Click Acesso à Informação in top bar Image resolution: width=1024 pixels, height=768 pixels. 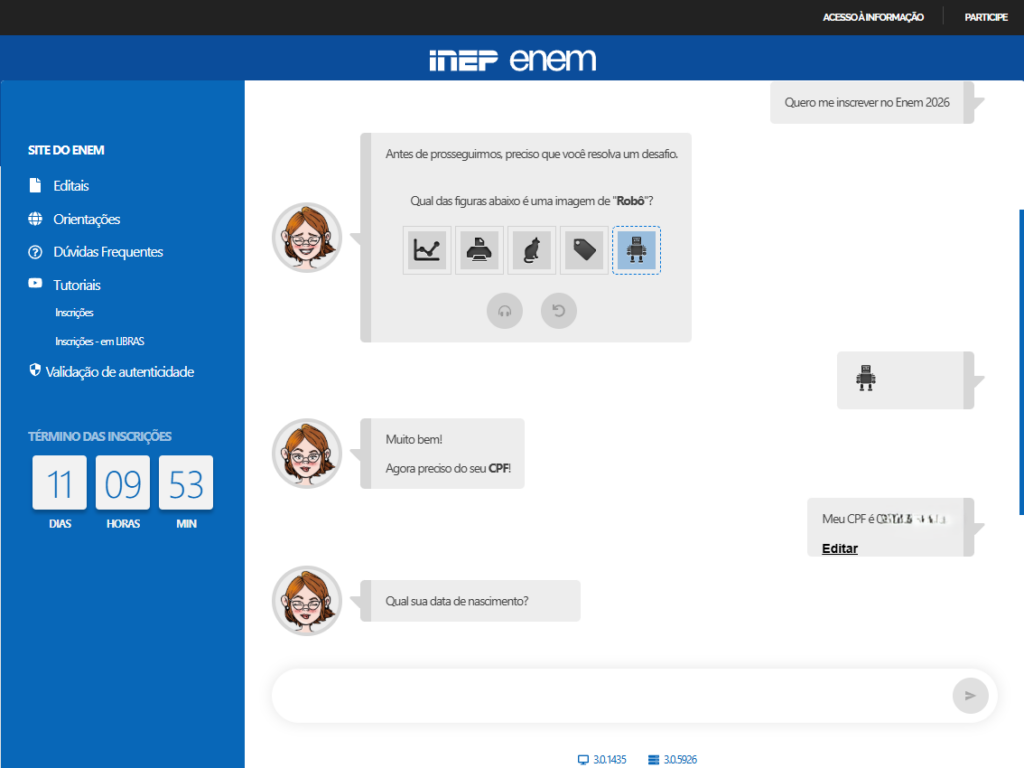(873, 17)
